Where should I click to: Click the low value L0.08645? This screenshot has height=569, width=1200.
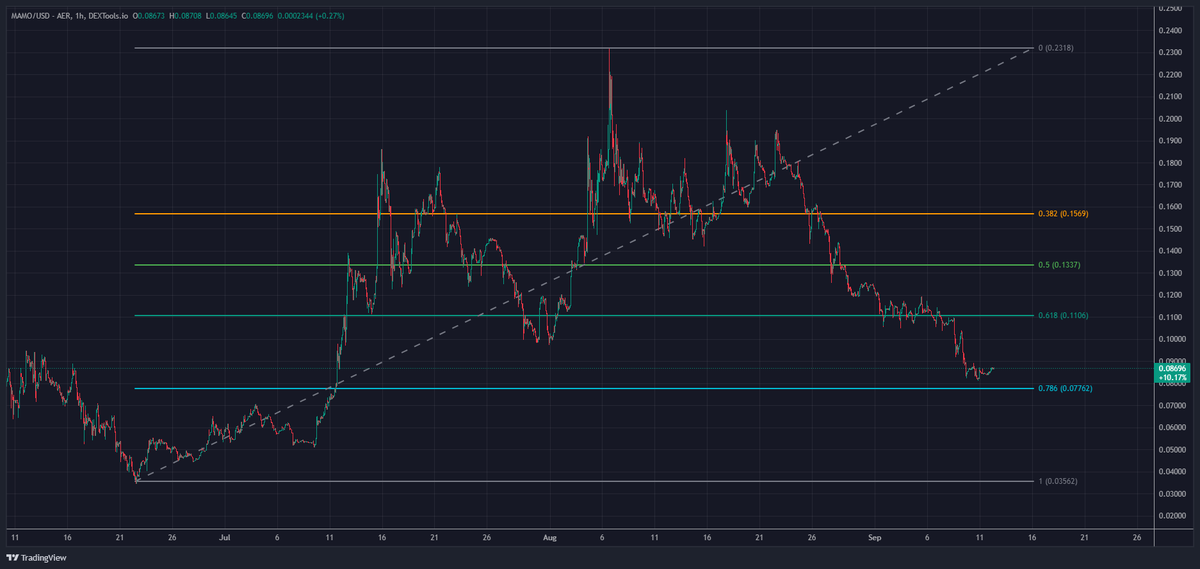pos(219,16)
